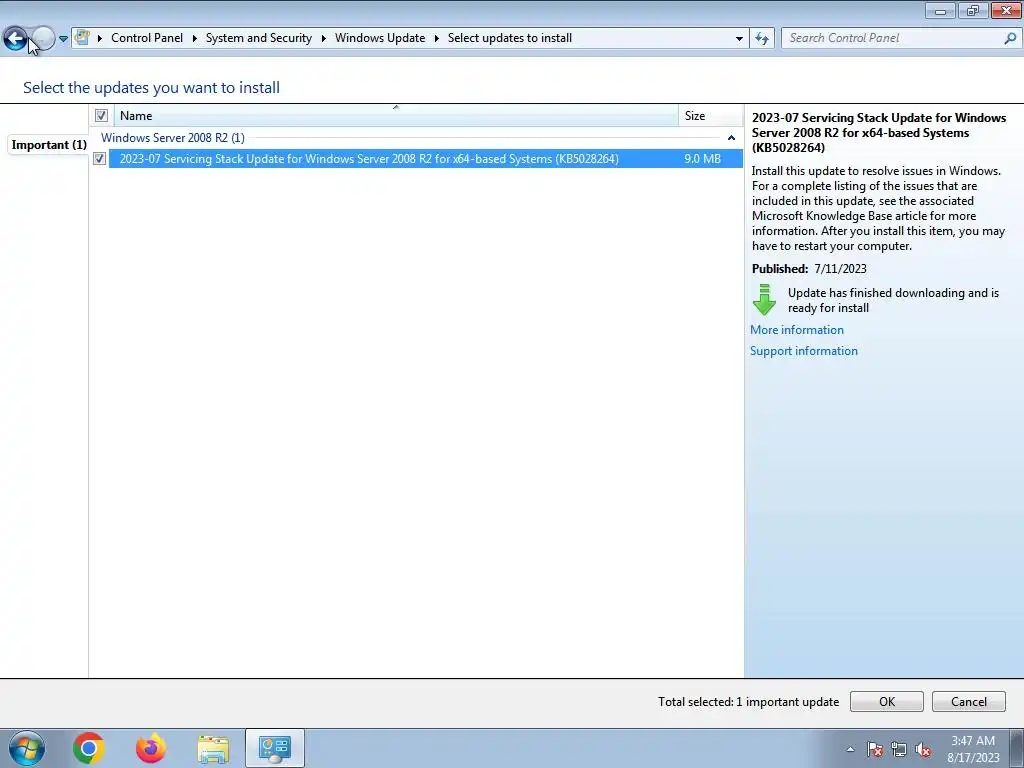The height and width of the screenshot is (768, 1024).
Task: Select the 2023-07 Servicing Stack Update row
Action: coord(426,159)
